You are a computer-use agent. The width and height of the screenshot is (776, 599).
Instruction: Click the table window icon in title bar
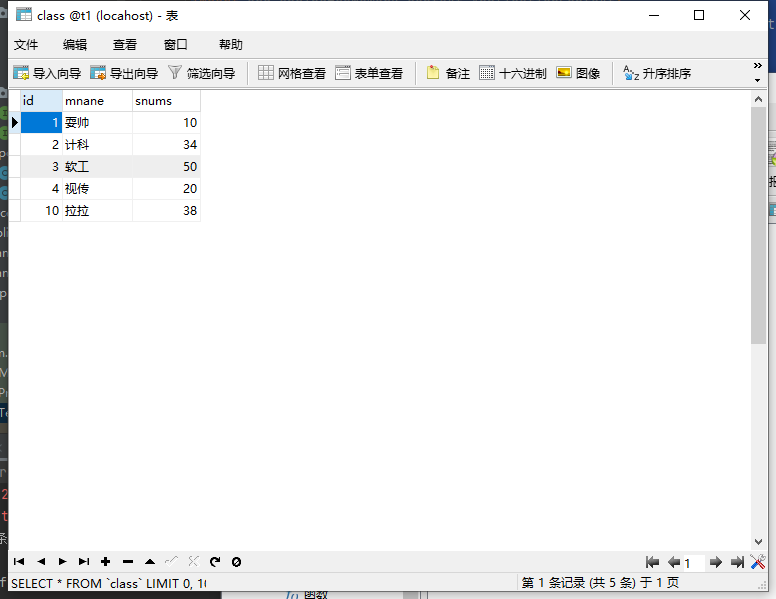[x=24, y=14]
